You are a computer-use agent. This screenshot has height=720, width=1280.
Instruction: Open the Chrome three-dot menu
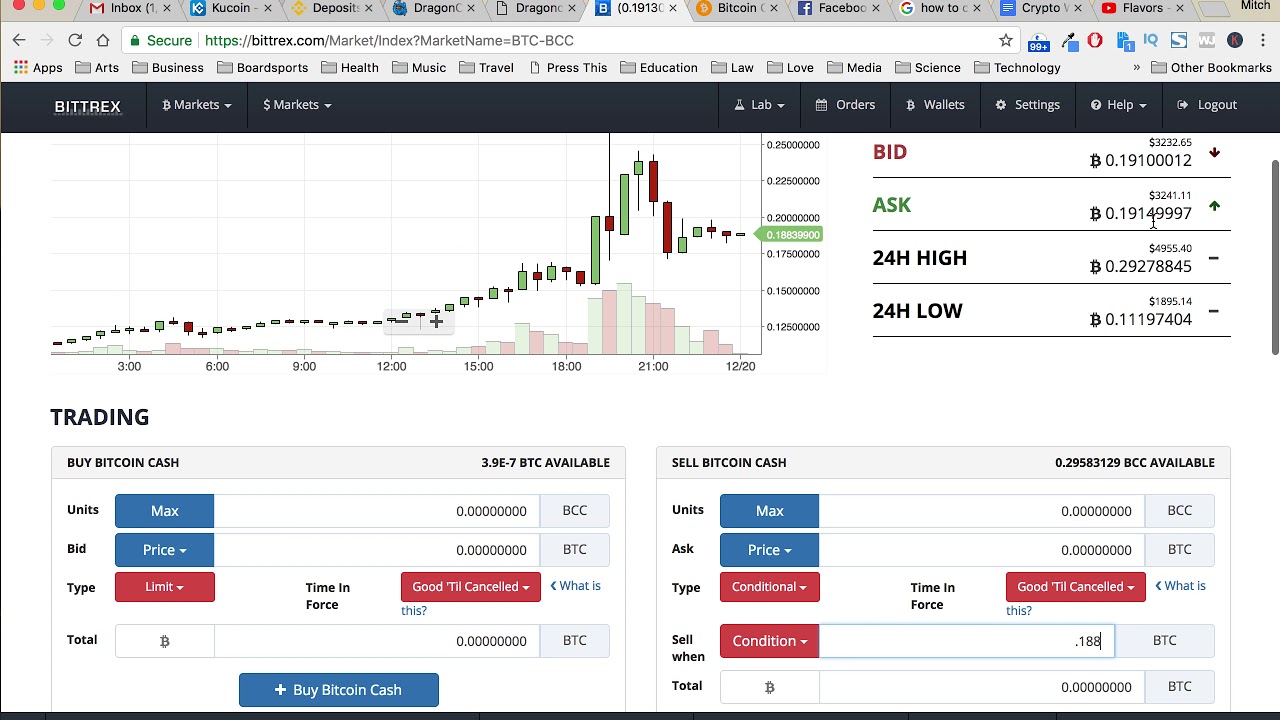[1262, 40]
